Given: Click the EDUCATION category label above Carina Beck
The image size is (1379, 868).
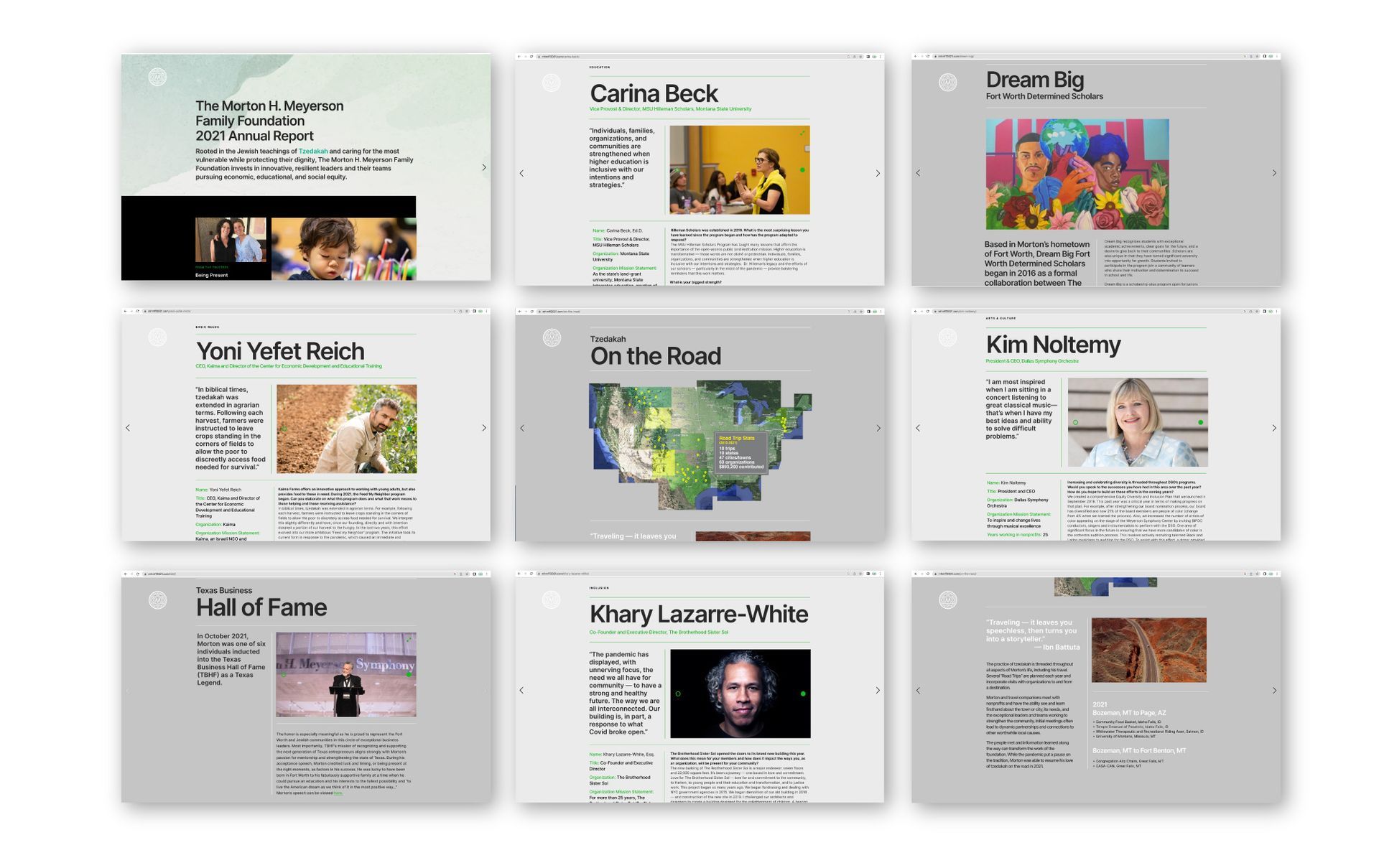Looking at the screenshot, I should [600, 67].
